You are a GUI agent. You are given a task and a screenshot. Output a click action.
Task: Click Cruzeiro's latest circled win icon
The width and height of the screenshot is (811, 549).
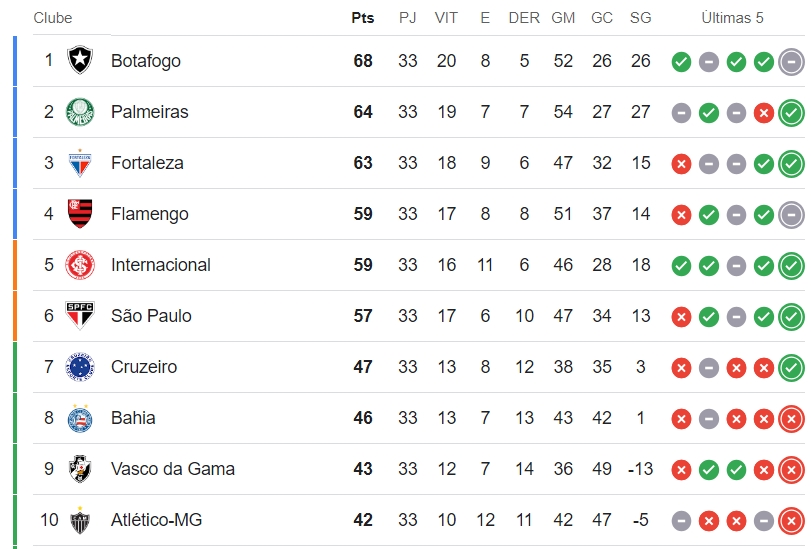791,367
